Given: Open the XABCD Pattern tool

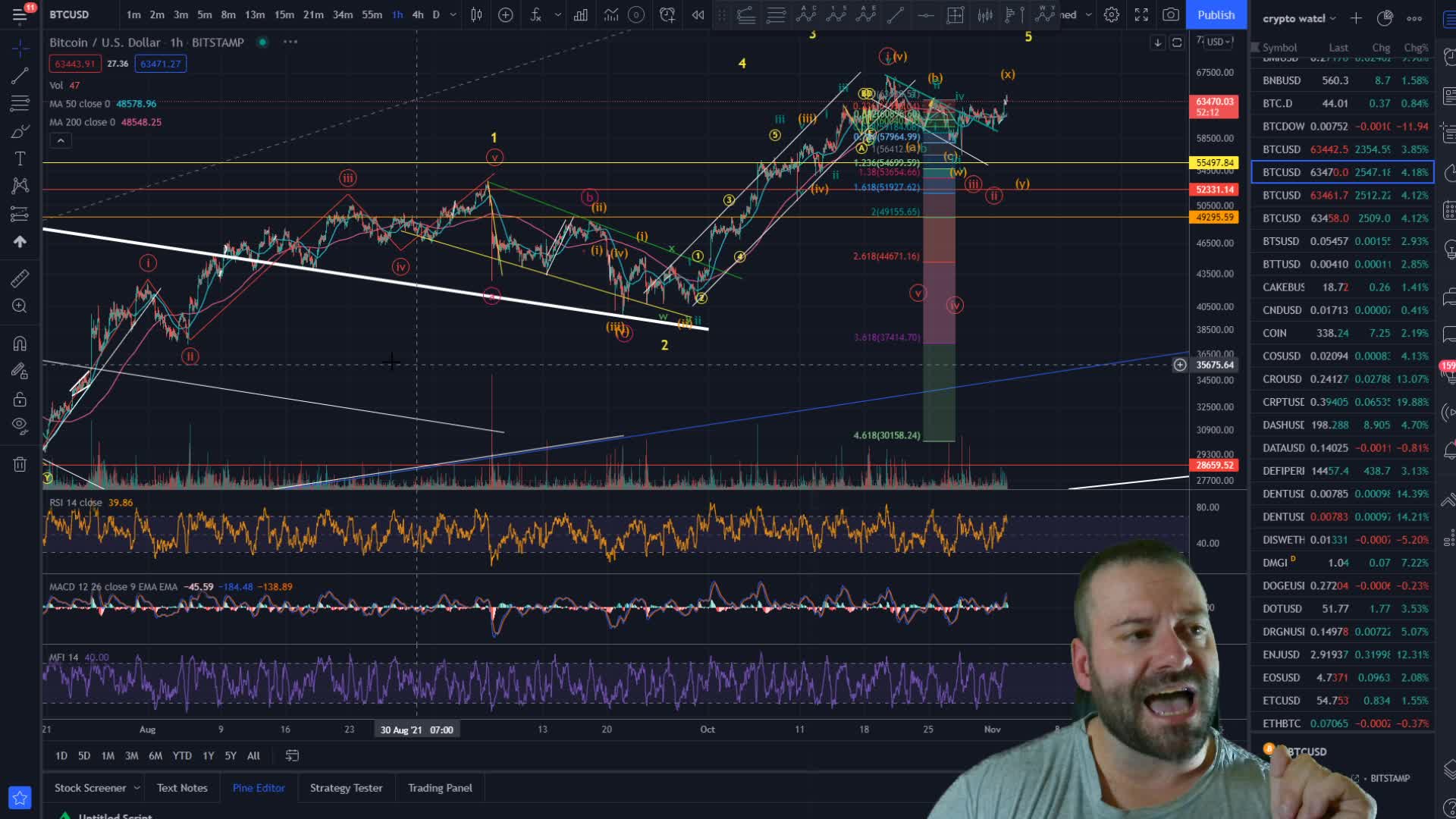Looking at the screenshot, I should tap(19, 184).
